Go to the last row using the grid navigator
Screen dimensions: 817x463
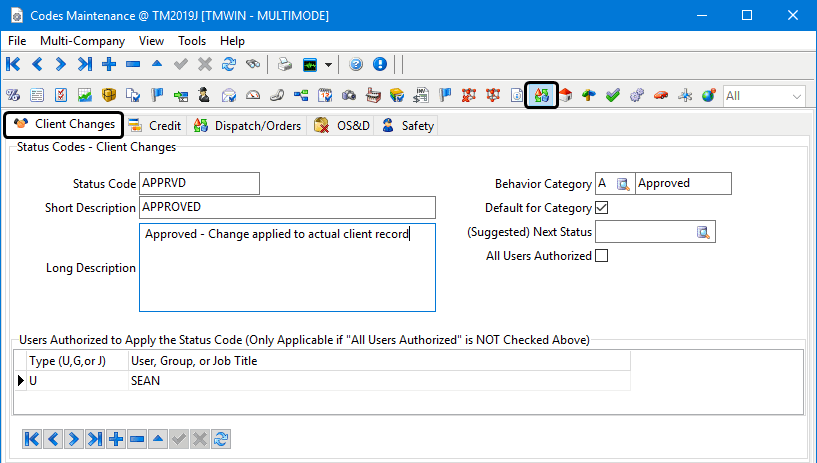[93, 439]
